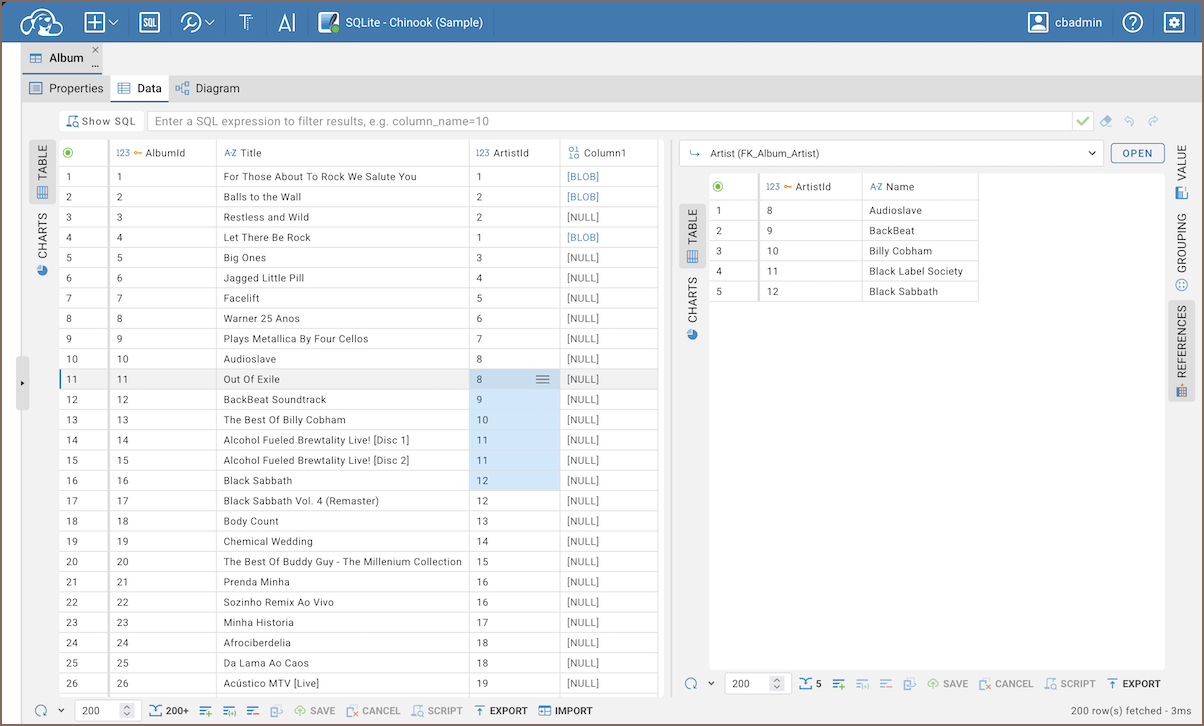The height and width of the screenshot is (726, 1204).
Task: Open the settings gear in the header
Action: coord(1174,22)
